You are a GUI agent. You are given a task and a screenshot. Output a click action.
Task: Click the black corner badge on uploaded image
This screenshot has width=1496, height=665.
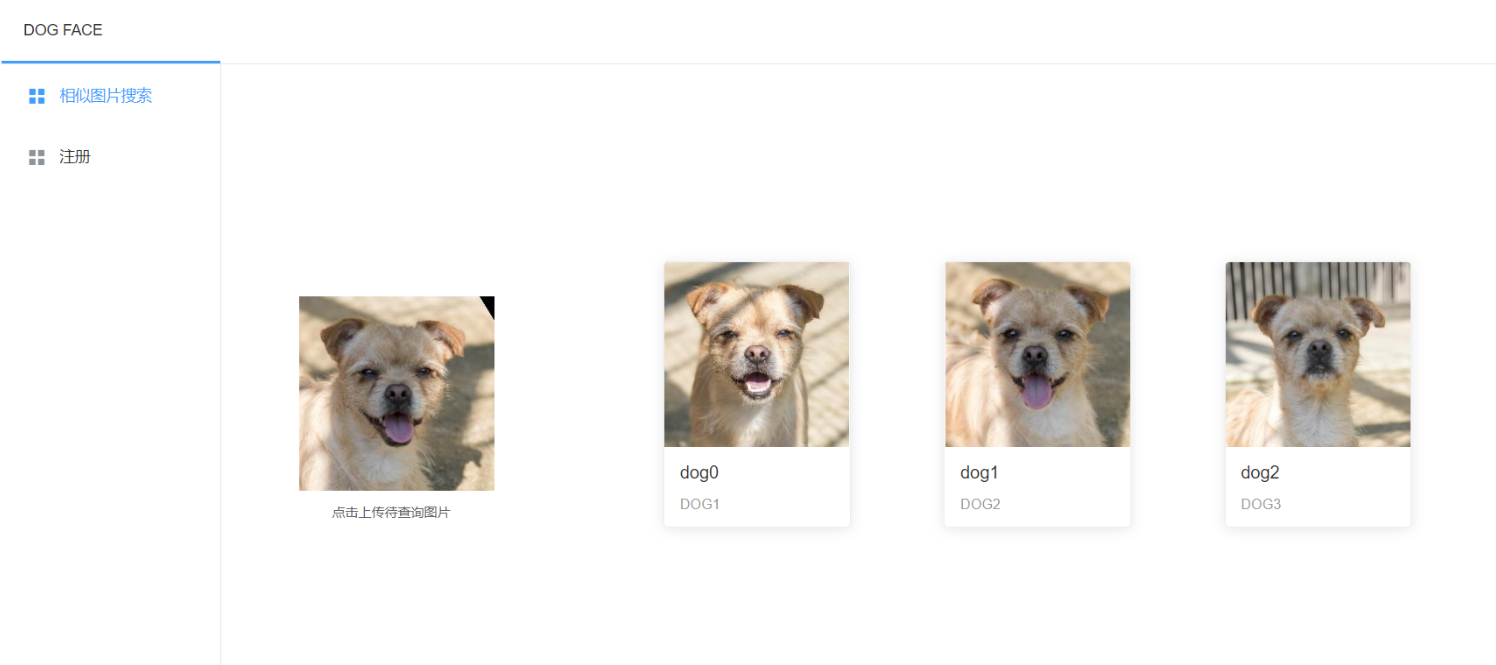pyautogui.click(x=488, y=304)
